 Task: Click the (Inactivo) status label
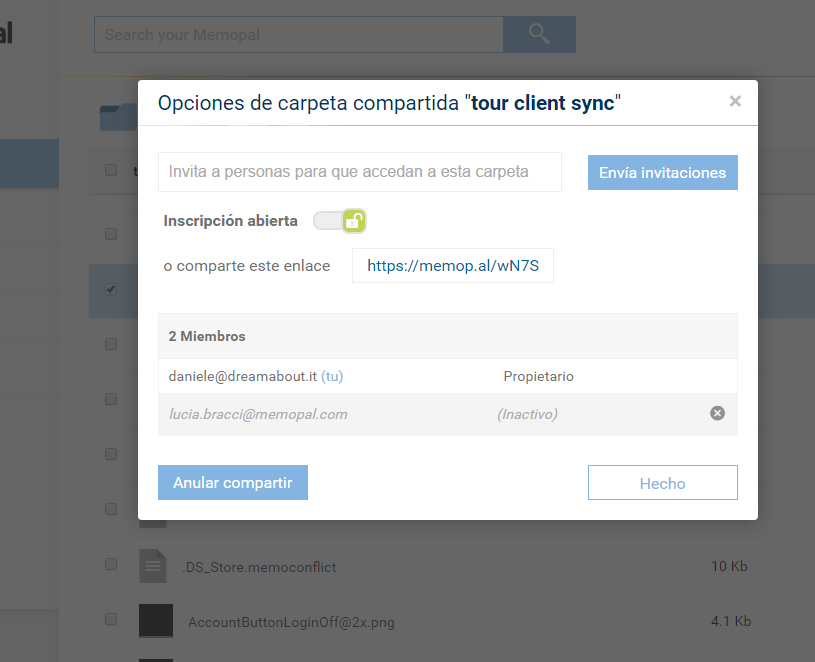(528, 414)
